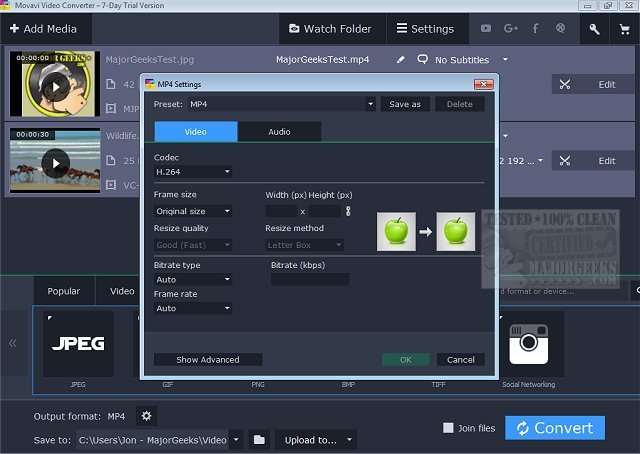The height and width of the screenshot is (454, 640).
Task: Play the MajorGeeksTest thumbnail preview
Action: tap(56, 87)
